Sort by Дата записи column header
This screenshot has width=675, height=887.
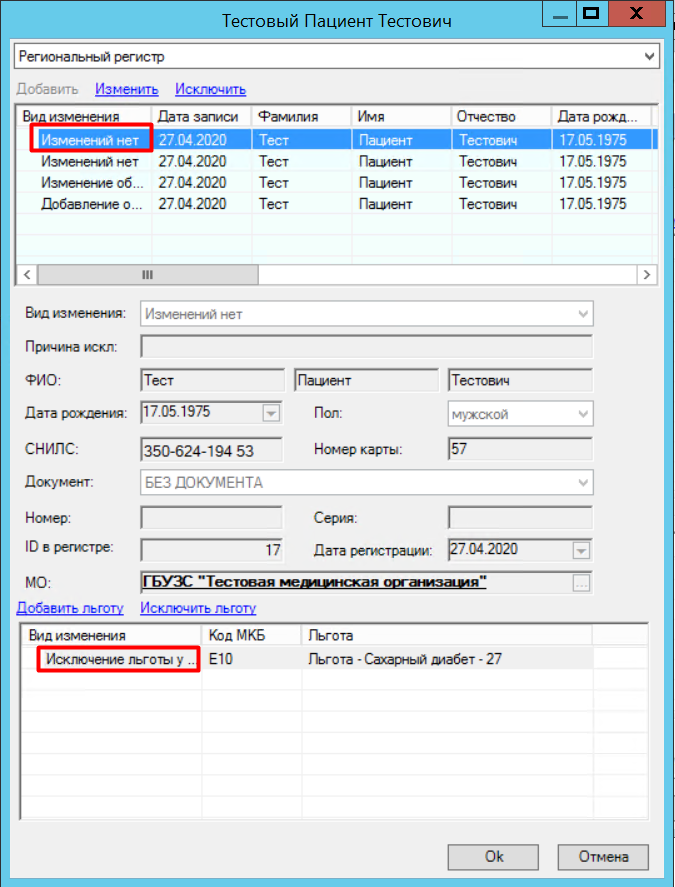(198, 117)
